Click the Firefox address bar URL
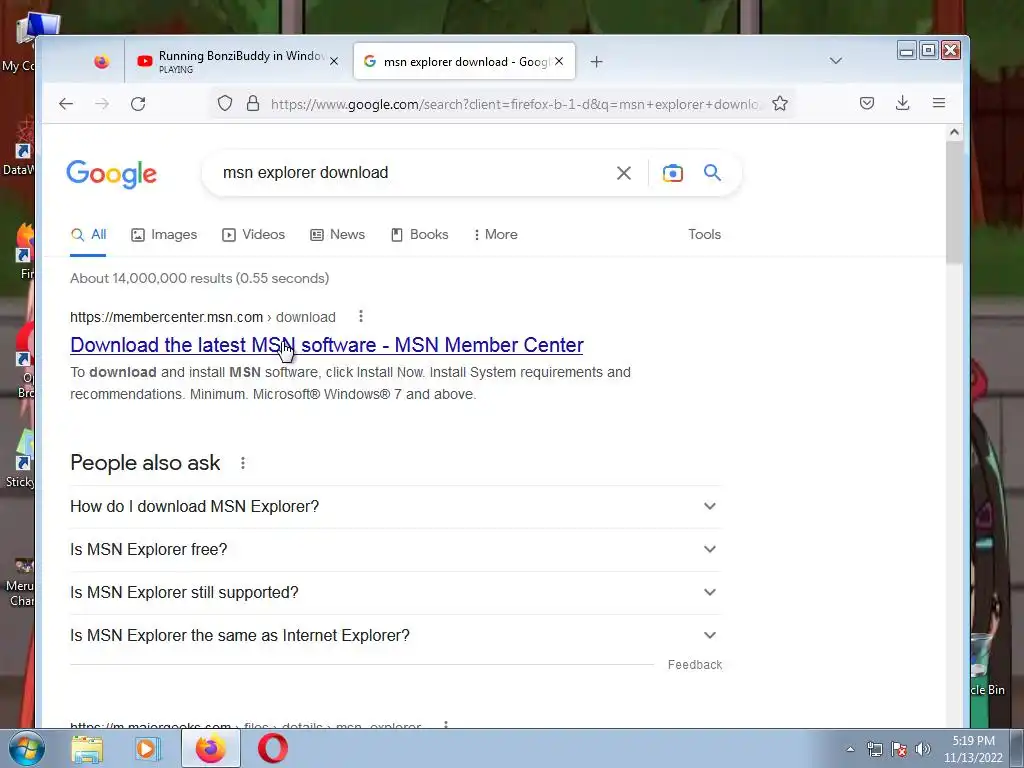This screenshot has width=1024, height=768. 514,104
